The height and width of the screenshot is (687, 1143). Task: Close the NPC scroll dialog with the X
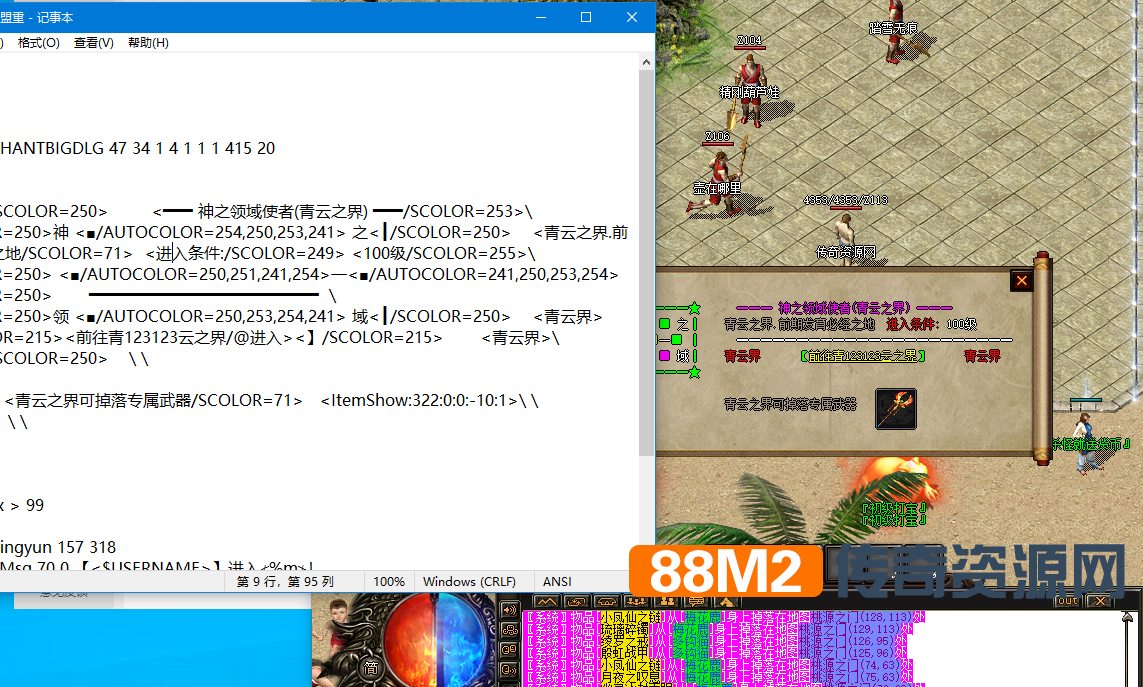[x=1021, y=281]
